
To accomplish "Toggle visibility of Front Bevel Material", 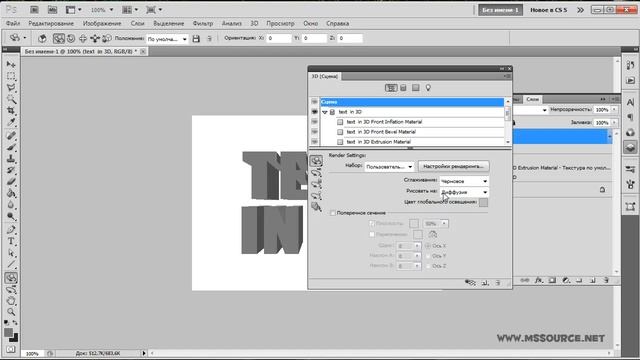I will coord(314,131).
